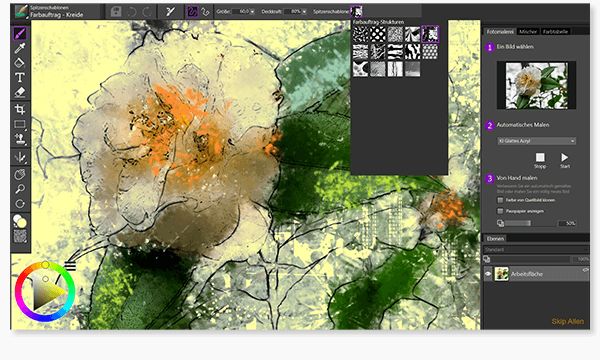Image resolution: width=600 pixels, height=360 pixels.
Task: Enable 'Farbe von Quellbild klonen' checkbox
Action: (x=500, y=200)
